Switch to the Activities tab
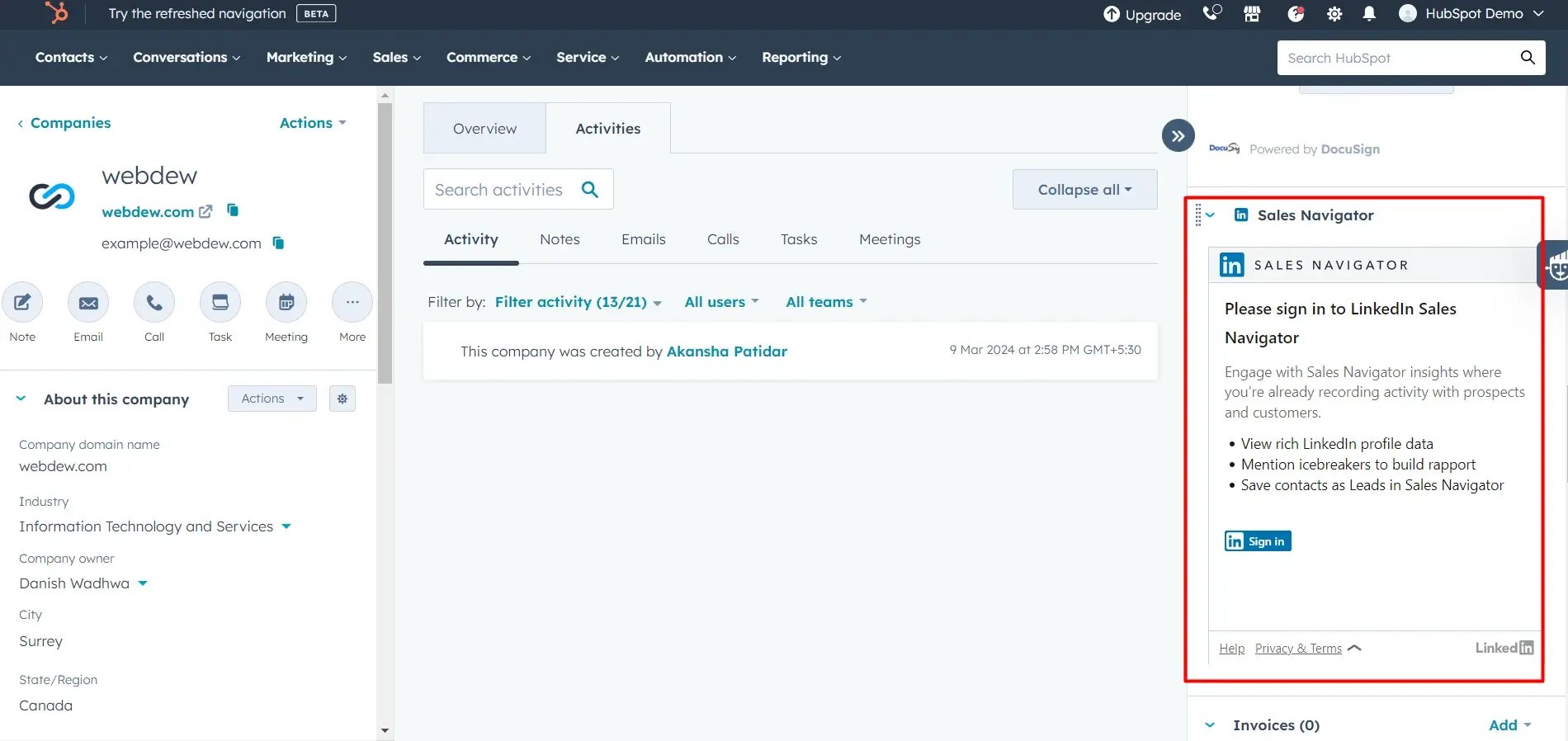The width and height of the screenshot is (1568, 741). pyautogui.click(x=608, y=128)
